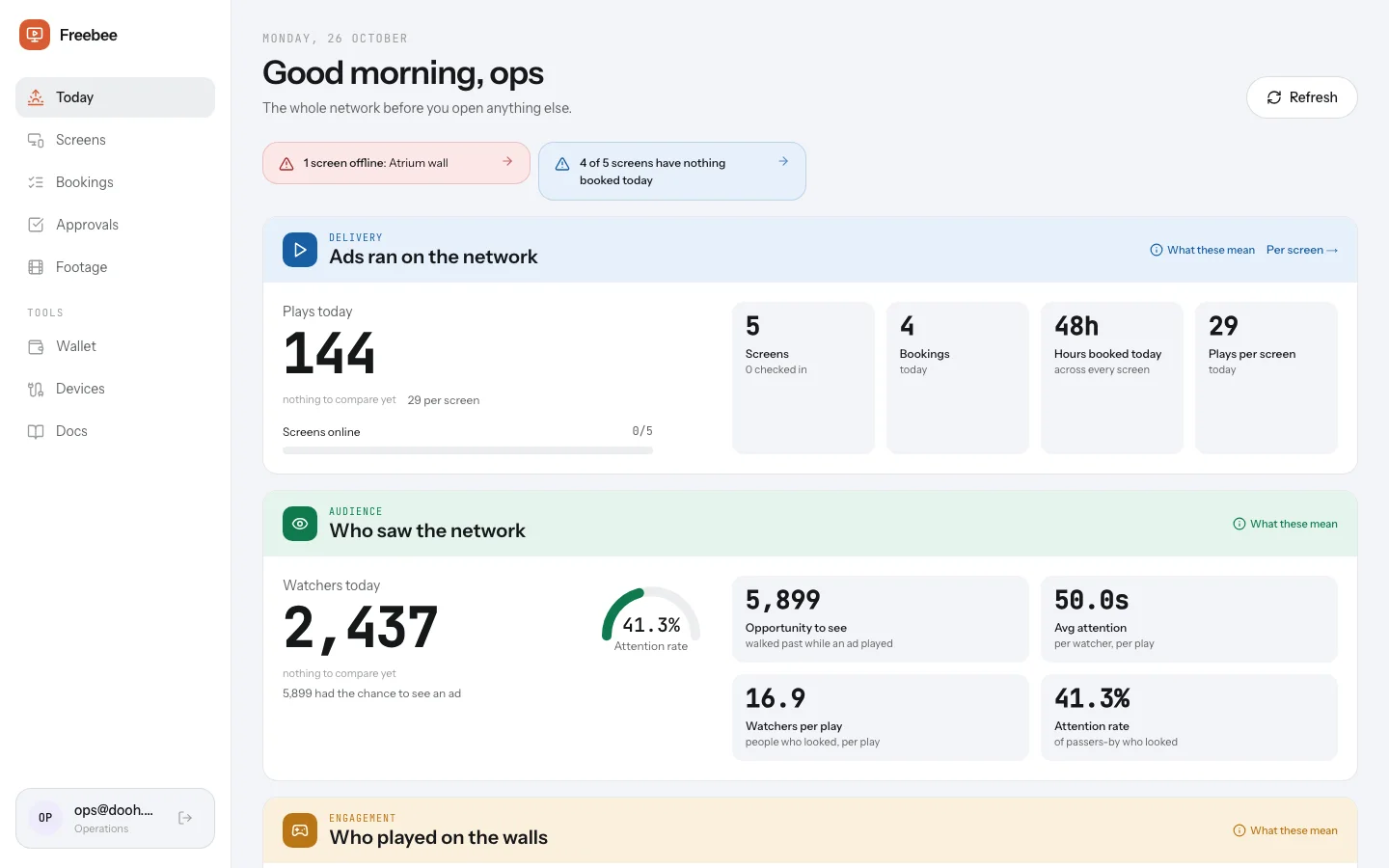The width and height of the screenshot is (1389, 868).
Task: Click the Screens online progress bar
Action: click(468, 450)
